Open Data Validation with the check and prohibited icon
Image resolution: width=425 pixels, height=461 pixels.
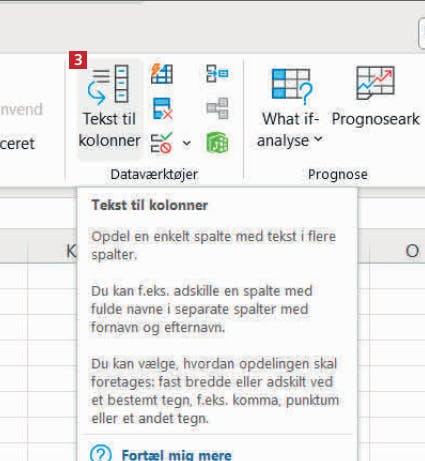161,143
